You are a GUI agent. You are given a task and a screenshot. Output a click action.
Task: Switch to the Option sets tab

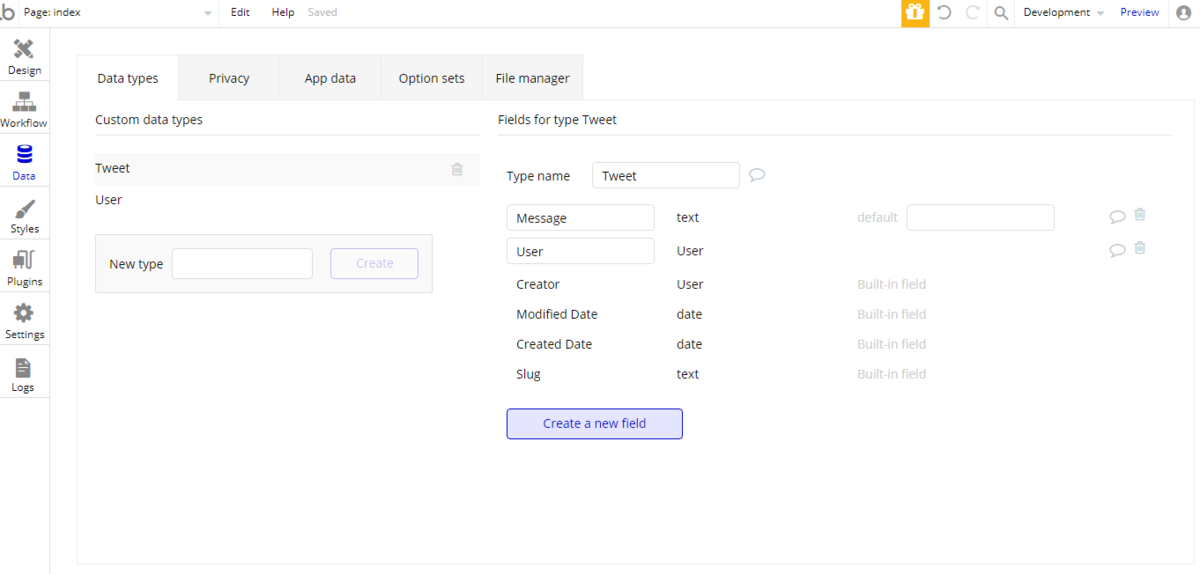(431, 78)
